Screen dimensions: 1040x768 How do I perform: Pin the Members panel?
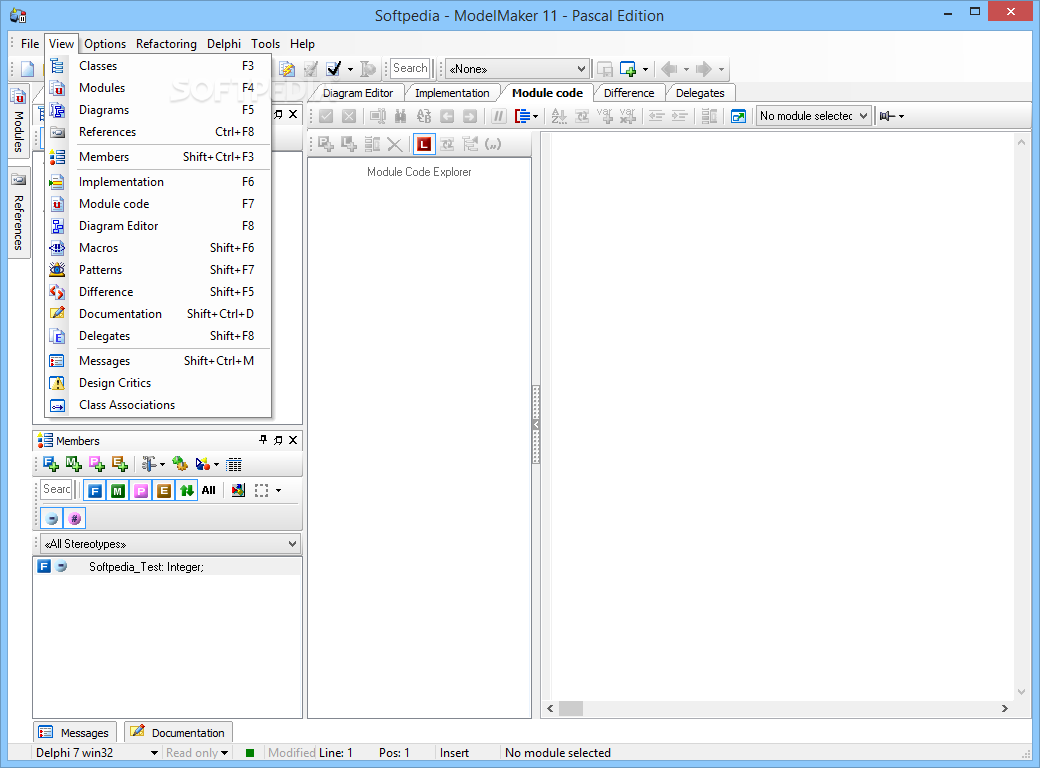(263, 440)
